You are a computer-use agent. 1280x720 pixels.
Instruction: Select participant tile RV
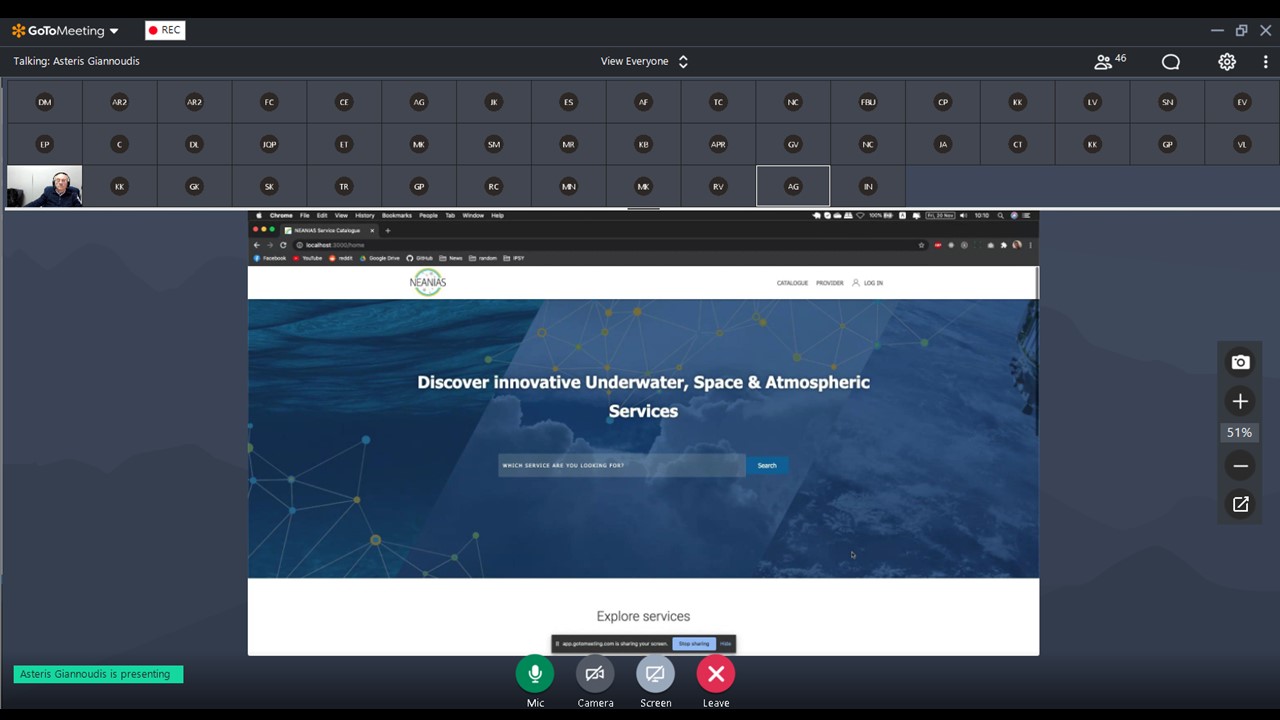point(718,186)
